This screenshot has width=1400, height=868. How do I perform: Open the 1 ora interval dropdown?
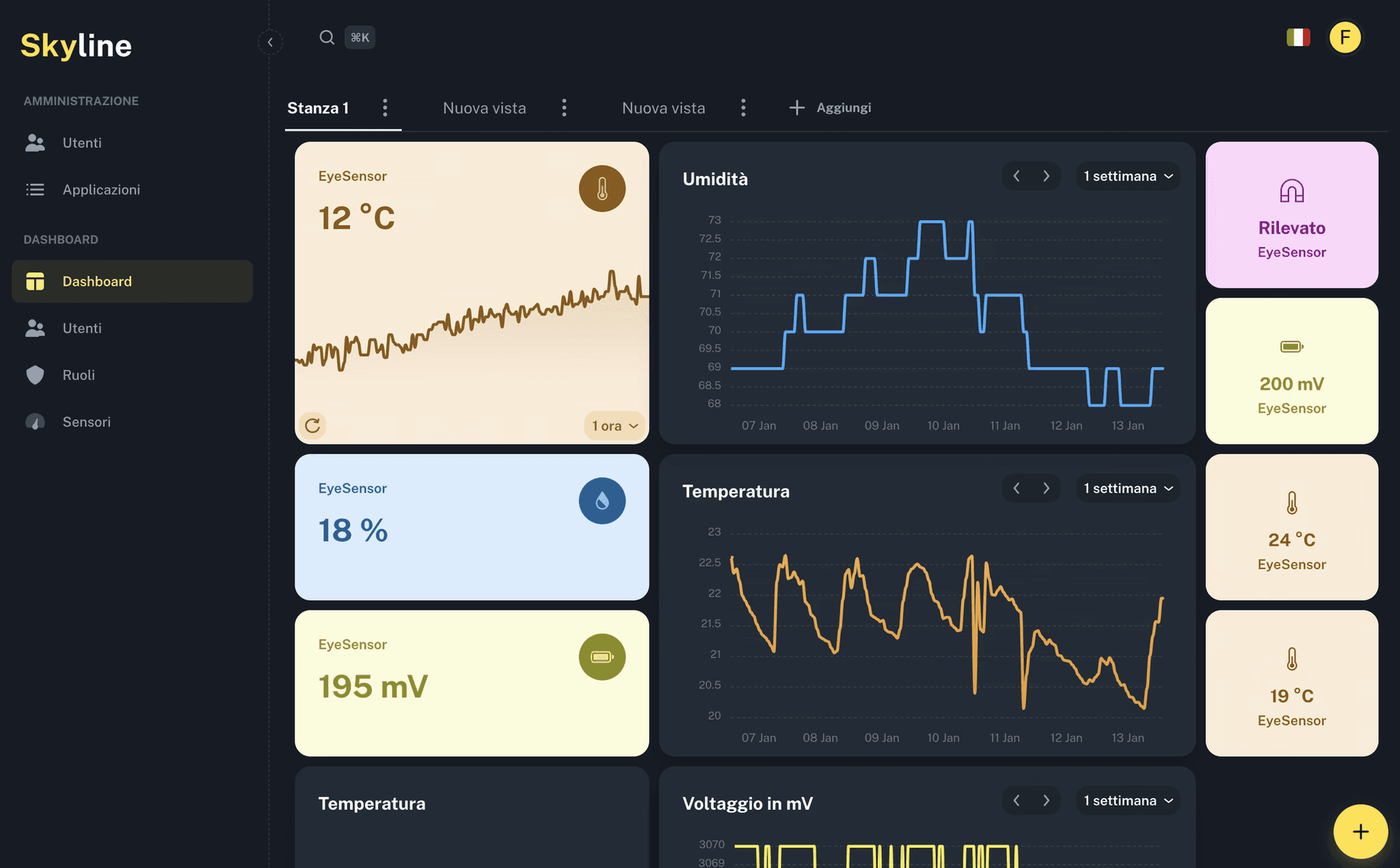tap(614, 426)
